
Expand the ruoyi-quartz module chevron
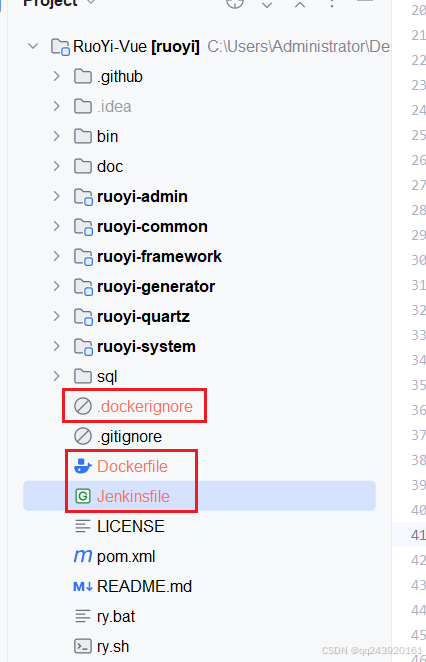(x=57, y=316)
